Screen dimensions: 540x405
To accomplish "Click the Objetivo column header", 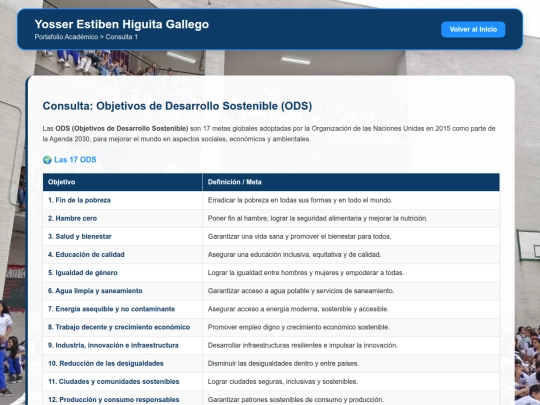I will (123, 182).
